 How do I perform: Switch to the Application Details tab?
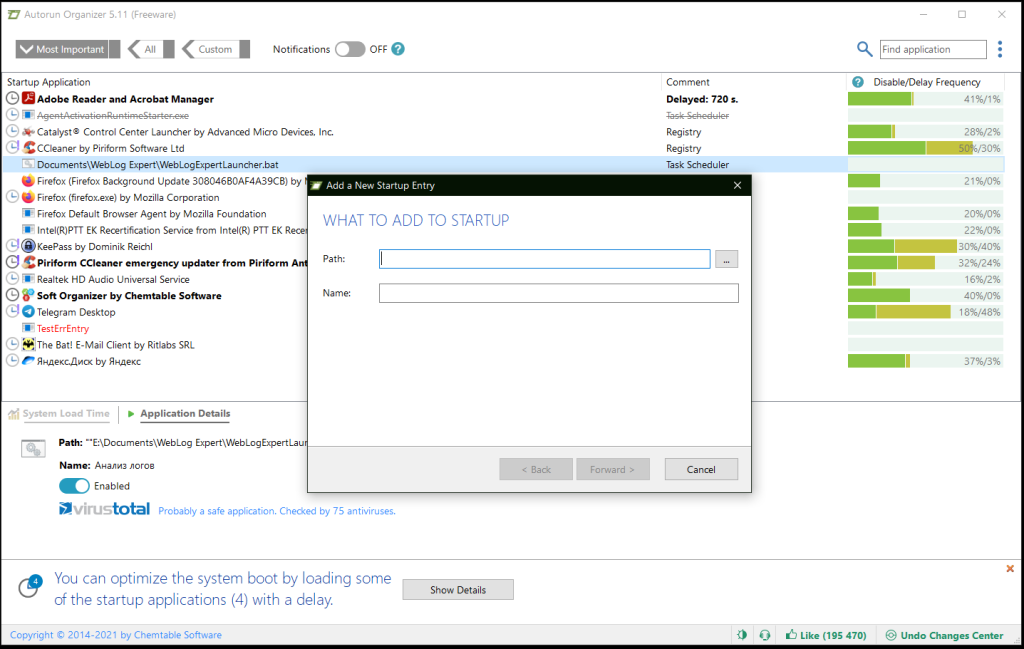[178, 413]
